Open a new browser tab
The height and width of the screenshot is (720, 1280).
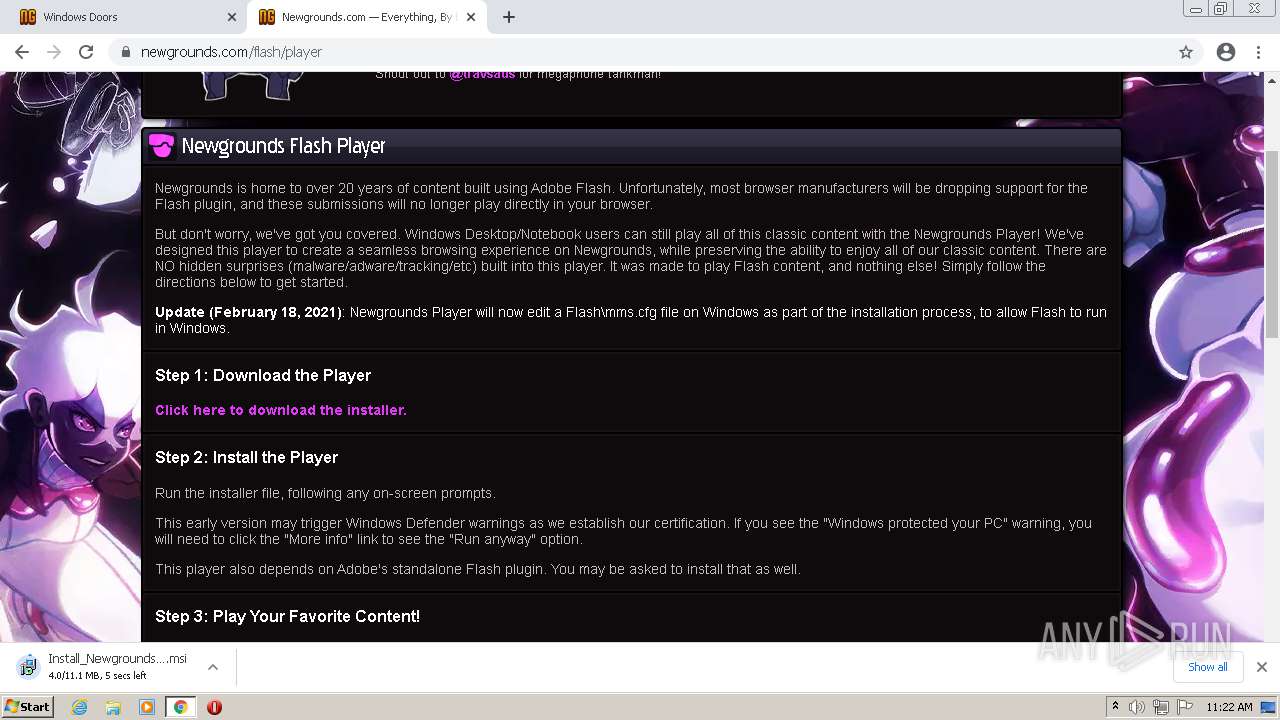509,17
